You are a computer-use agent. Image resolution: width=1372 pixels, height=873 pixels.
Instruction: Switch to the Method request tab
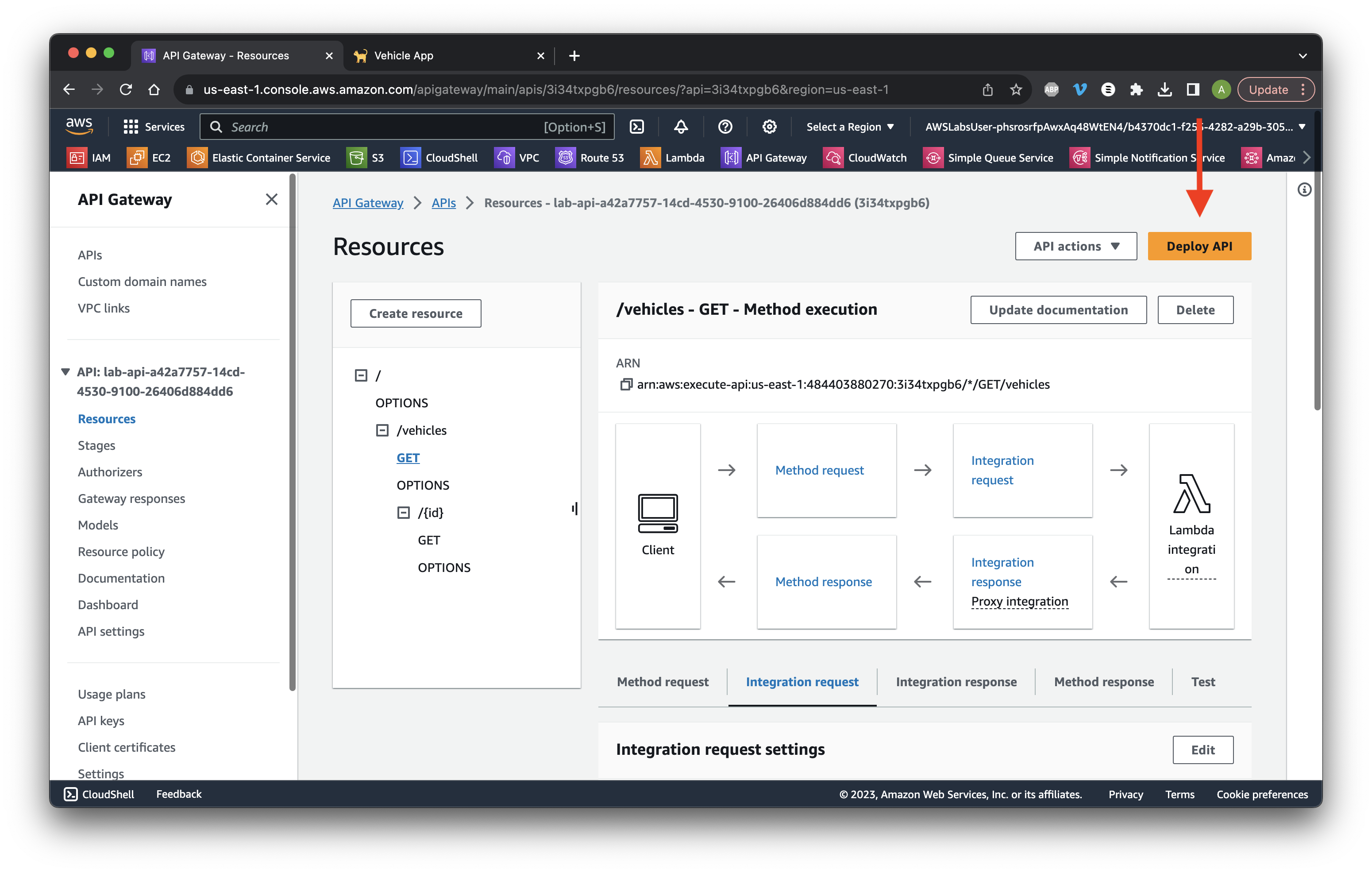662,681
